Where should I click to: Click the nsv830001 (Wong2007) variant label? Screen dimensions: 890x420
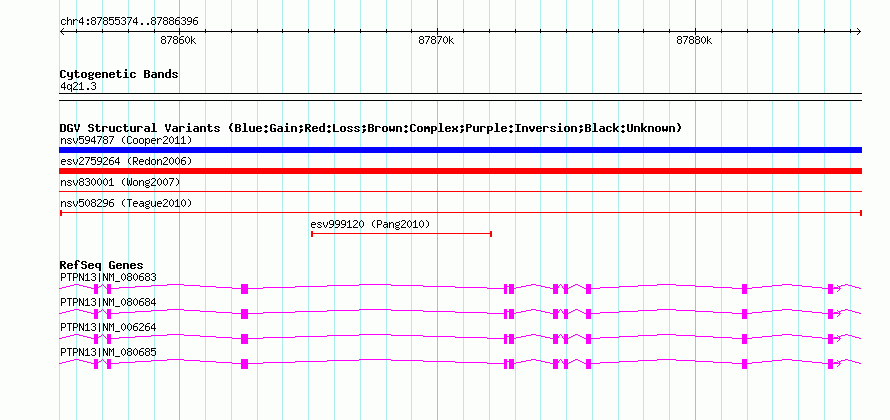120,182
